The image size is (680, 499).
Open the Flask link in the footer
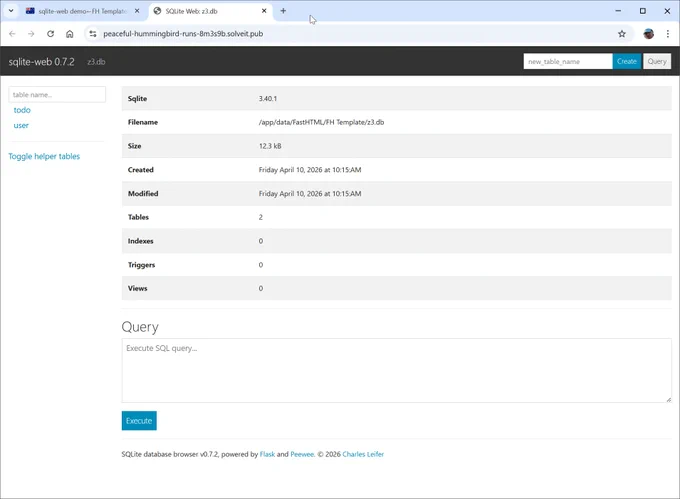[267, 454]
